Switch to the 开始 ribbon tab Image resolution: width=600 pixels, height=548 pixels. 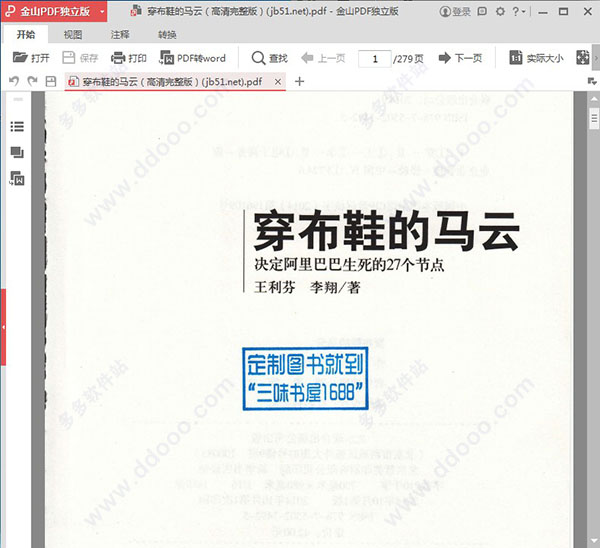pyautogui.click(x=26, y=35)
